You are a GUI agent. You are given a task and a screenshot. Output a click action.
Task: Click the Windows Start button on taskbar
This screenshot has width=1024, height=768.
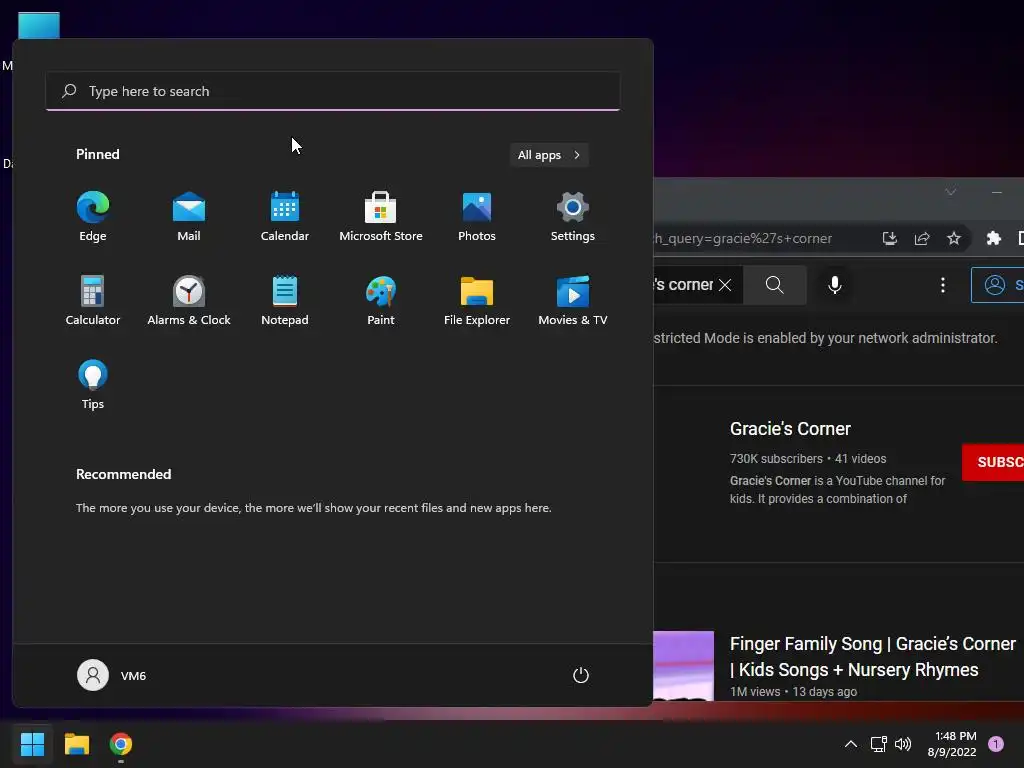[32, 744]
